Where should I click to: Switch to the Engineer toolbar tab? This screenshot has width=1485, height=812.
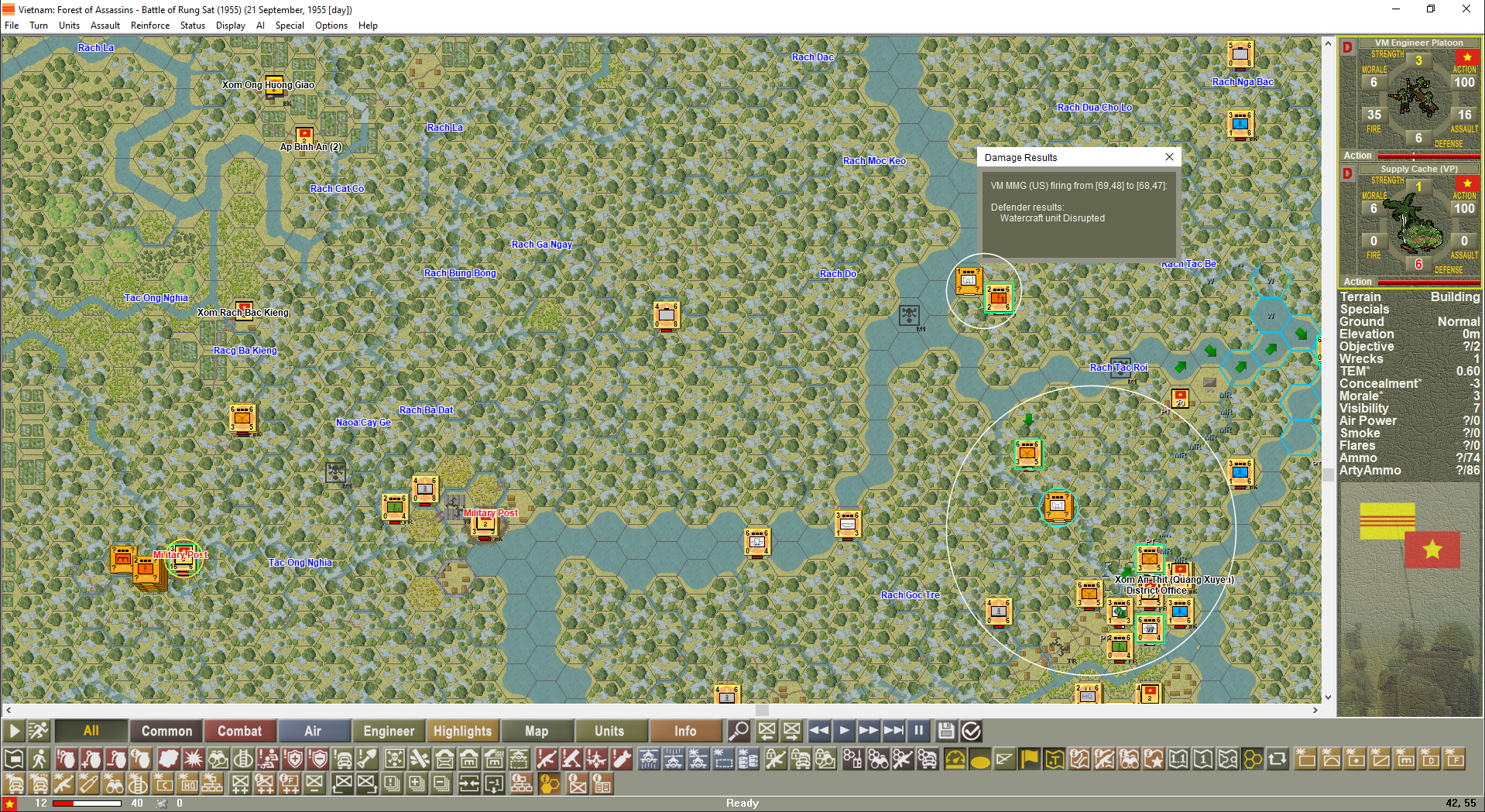388,731
